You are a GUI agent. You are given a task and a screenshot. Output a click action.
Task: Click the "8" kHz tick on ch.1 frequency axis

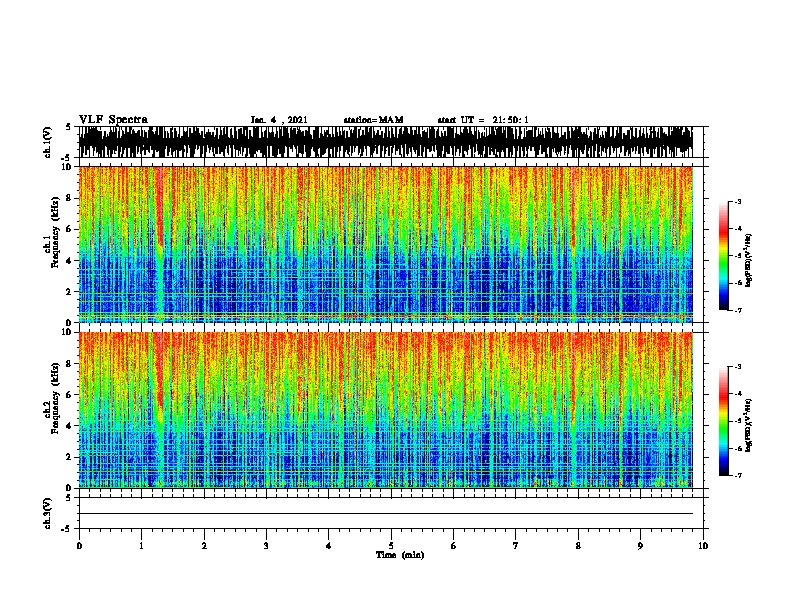click(x=69, y=198)
